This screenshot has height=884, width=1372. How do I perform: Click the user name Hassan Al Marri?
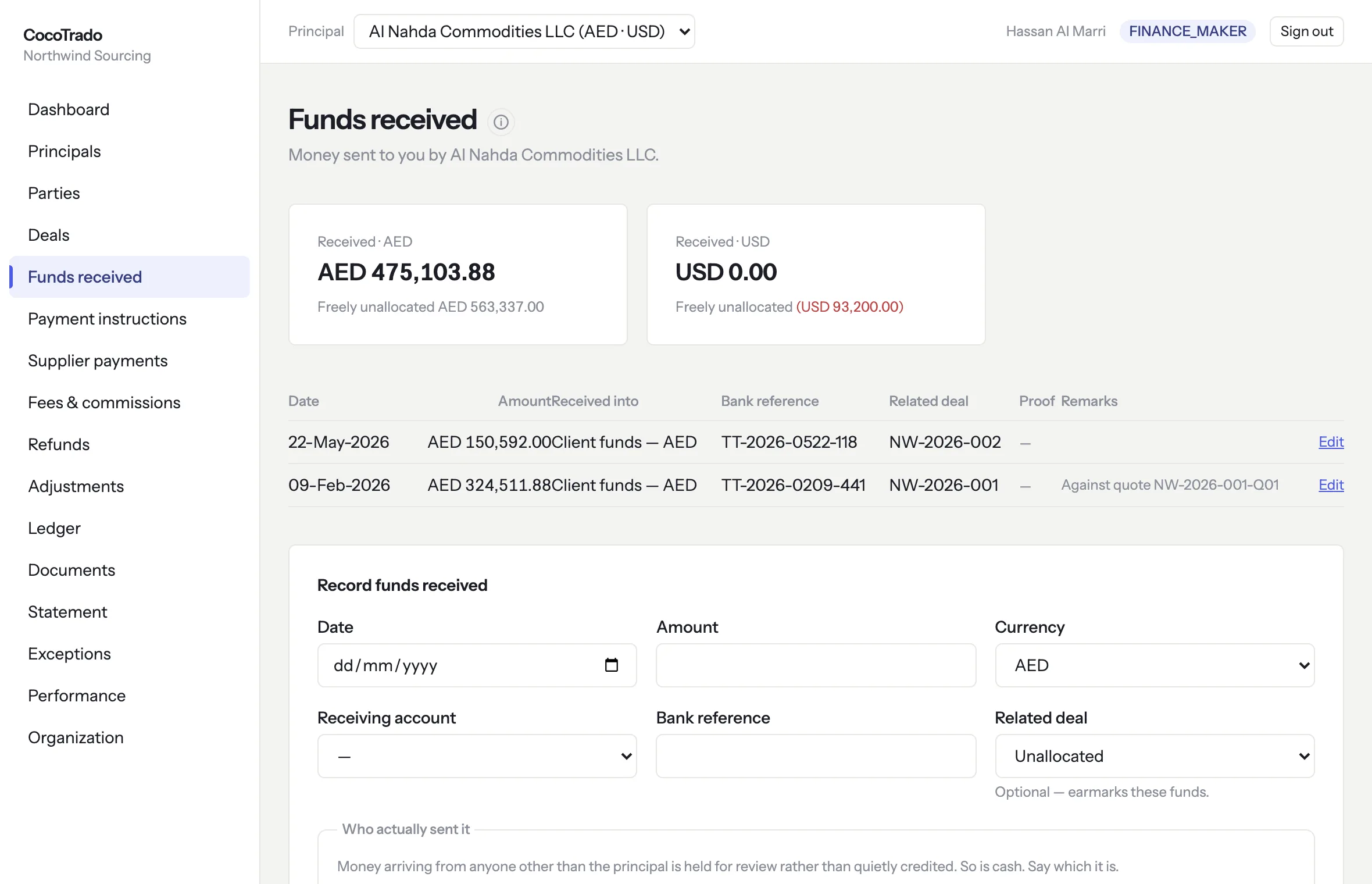pos(1056,31)
